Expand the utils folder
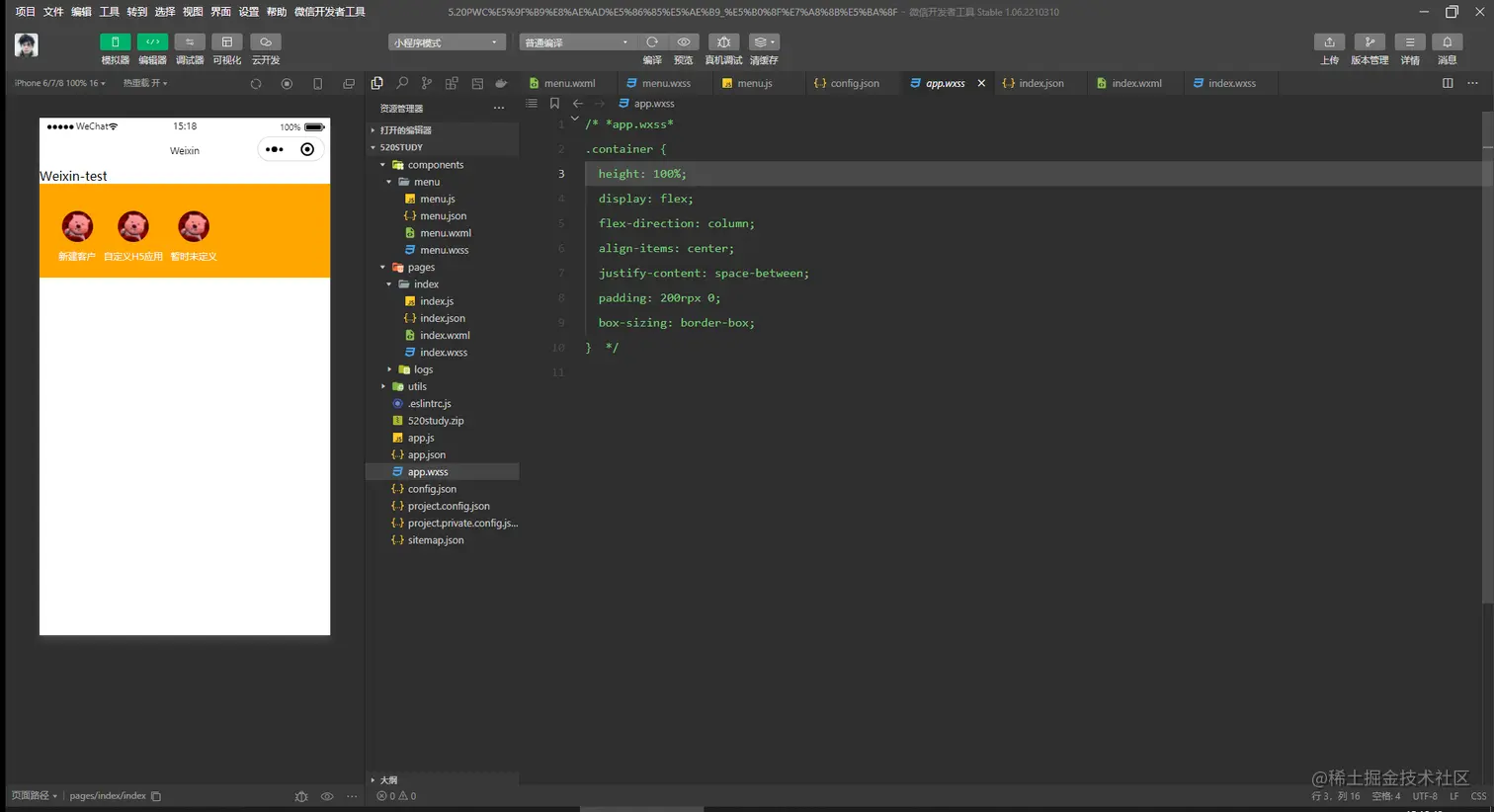This screenshot has width=1494, height=812. click(443, 386)
